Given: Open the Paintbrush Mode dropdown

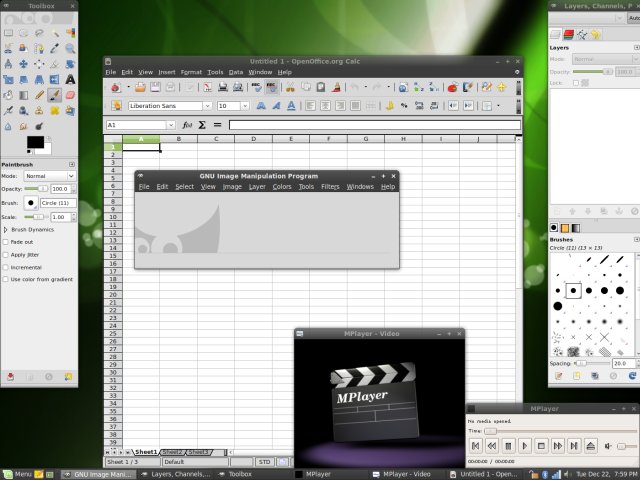Looking at the screenshot, I should point(49,176).
